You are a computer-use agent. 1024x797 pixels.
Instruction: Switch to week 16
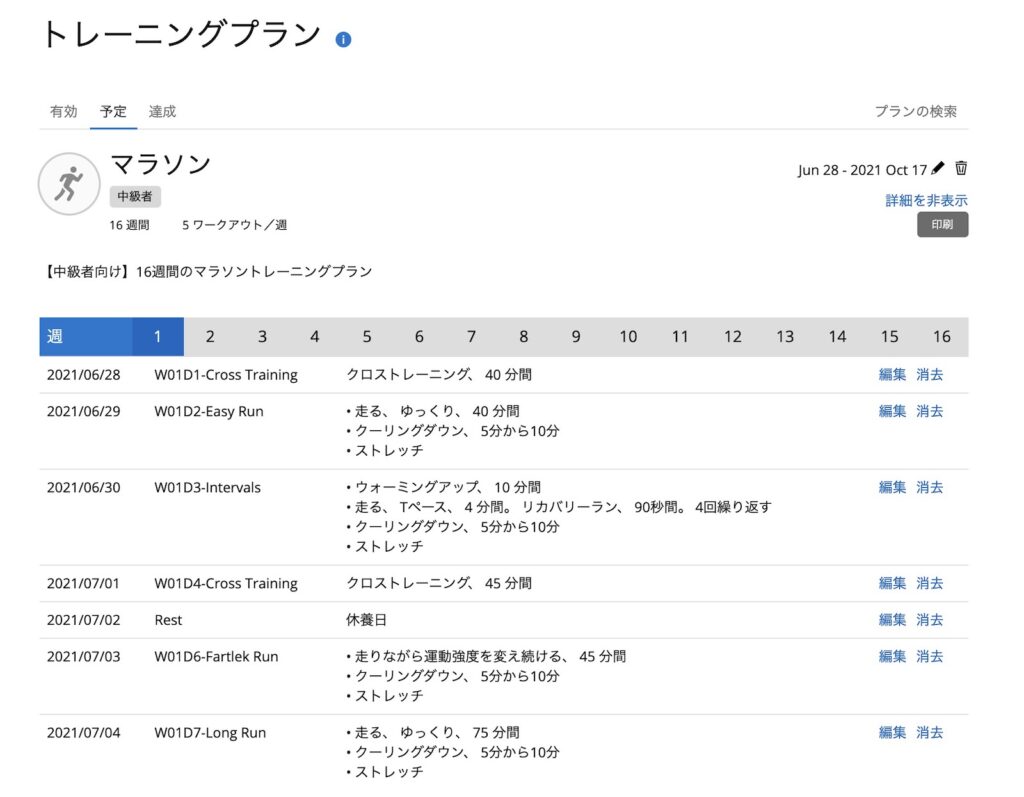(941, 336)
